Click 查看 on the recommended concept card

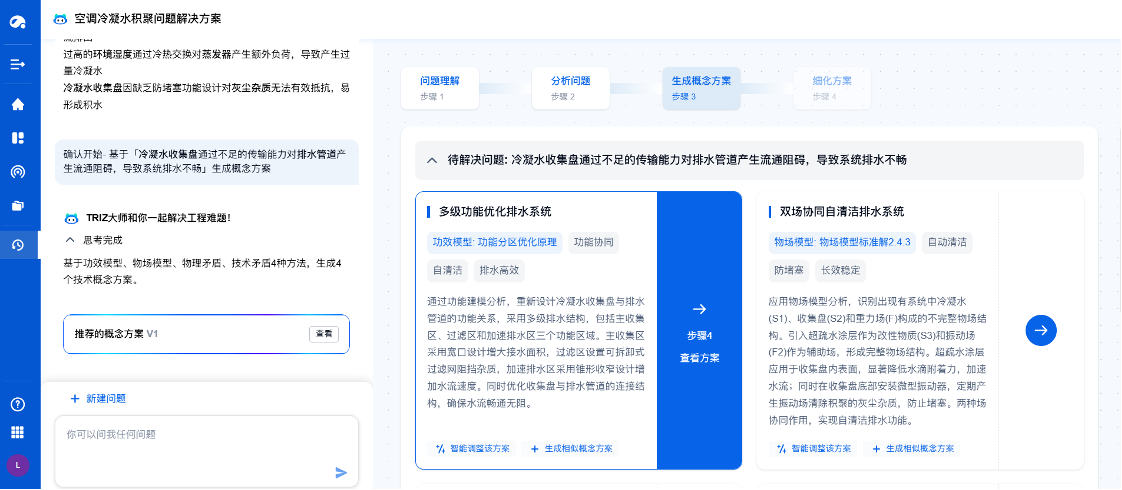point(323,334)
